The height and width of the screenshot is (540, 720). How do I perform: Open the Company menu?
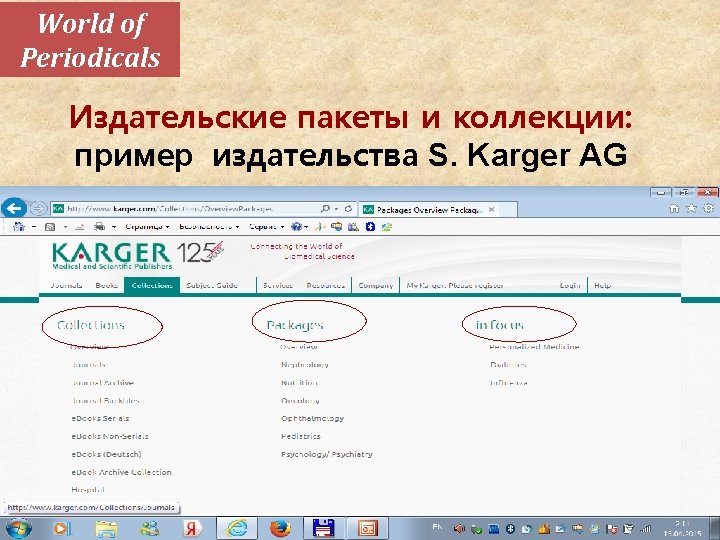[376, 285]
